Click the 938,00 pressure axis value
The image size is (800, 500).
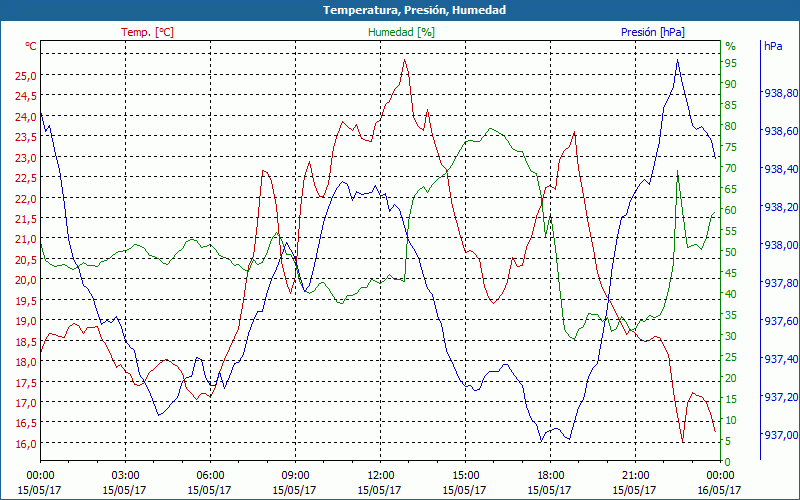pyautogui.click(x=781, y=245)
